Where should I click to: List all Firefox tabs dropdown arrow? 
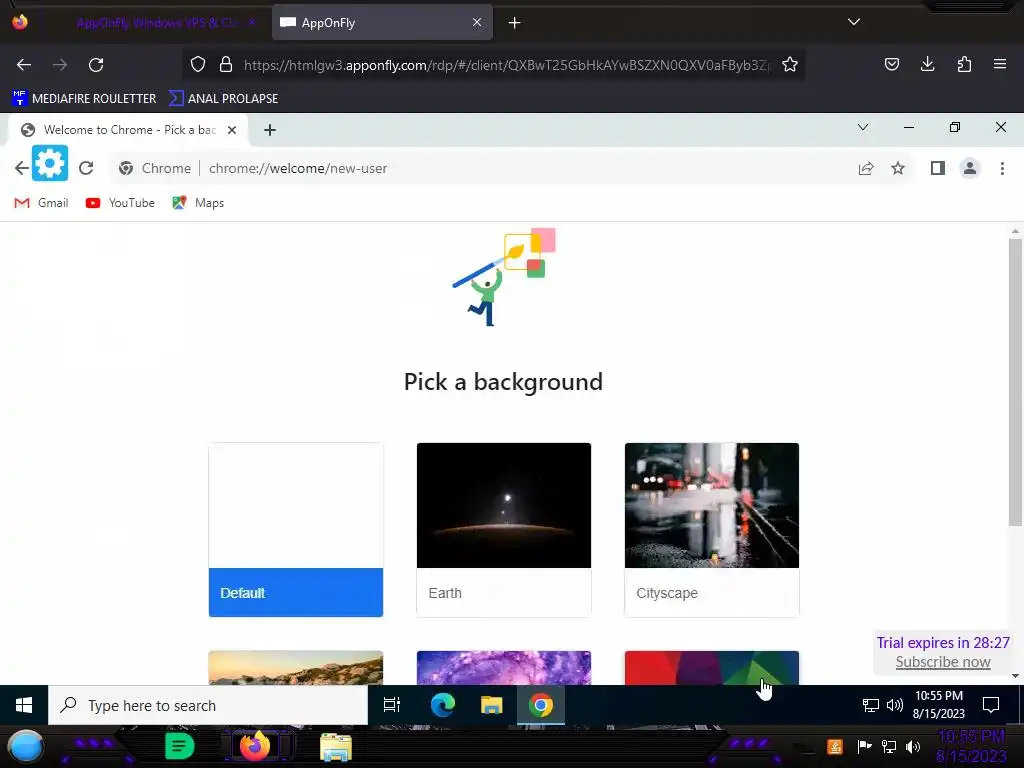coord(854,22)
